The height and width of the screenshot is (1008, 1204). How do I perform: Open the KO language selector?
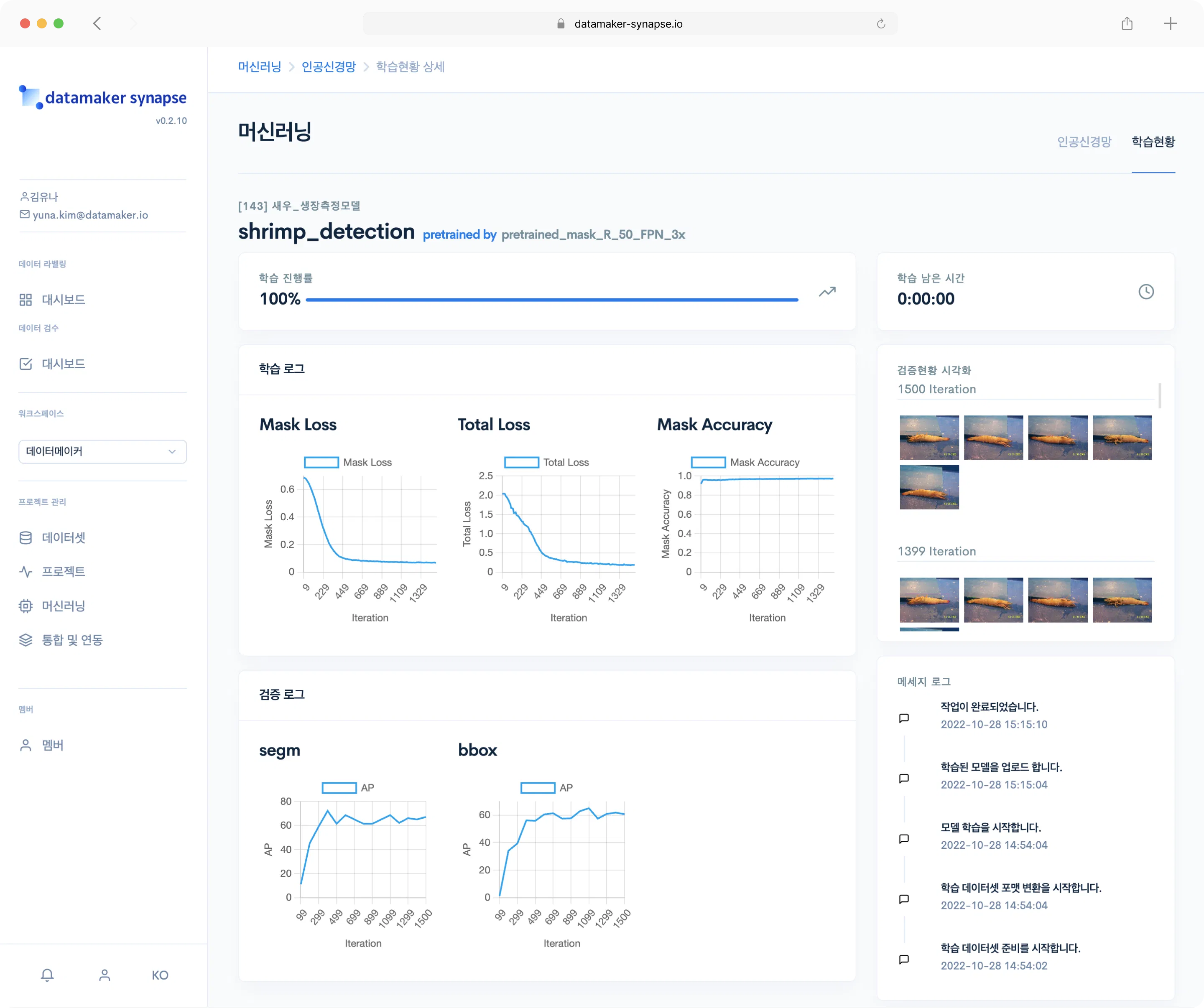[160, 975]
